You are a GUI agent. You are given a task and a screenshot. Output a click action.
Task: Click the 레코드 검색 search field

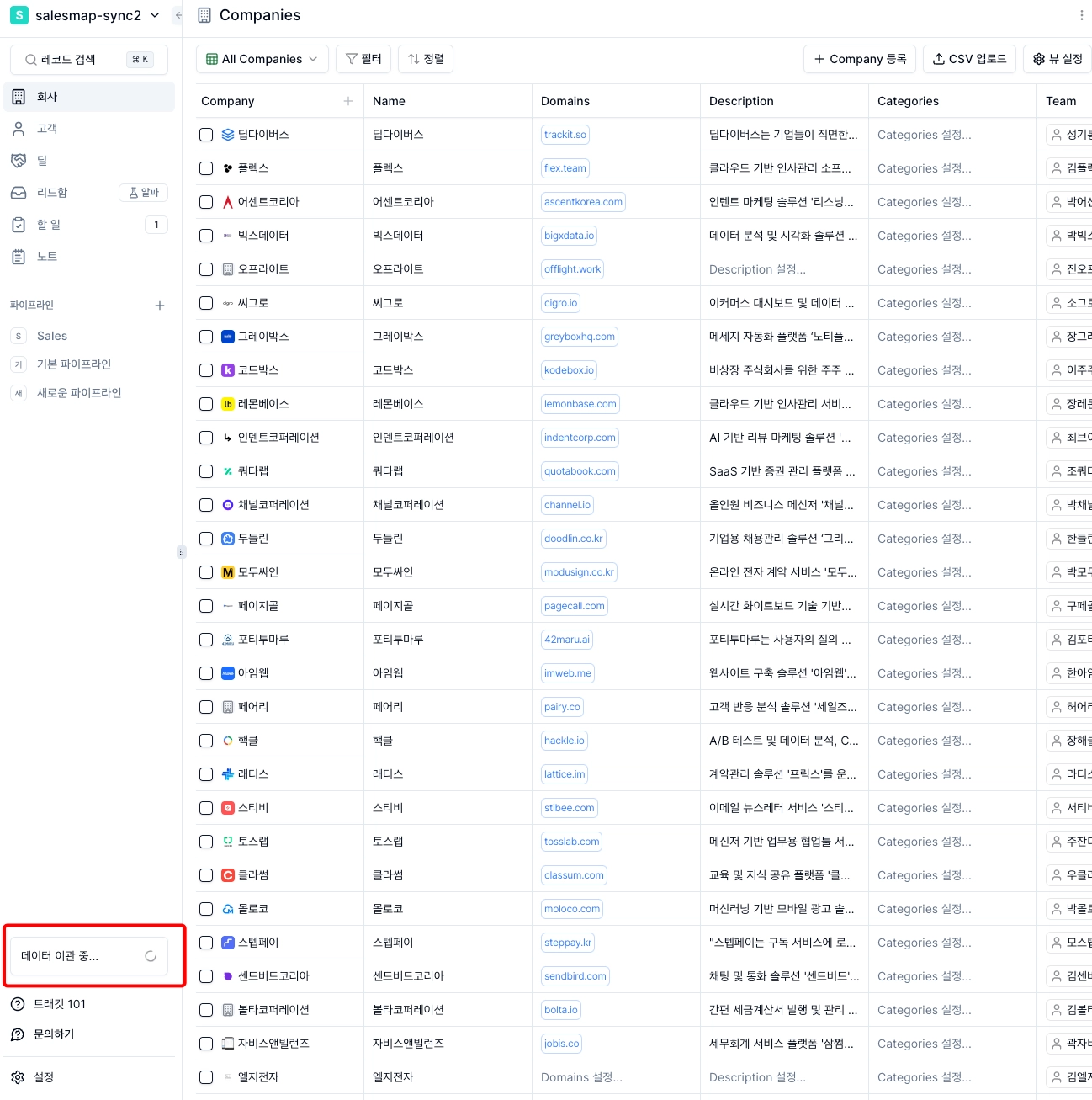tap(89, 60)
